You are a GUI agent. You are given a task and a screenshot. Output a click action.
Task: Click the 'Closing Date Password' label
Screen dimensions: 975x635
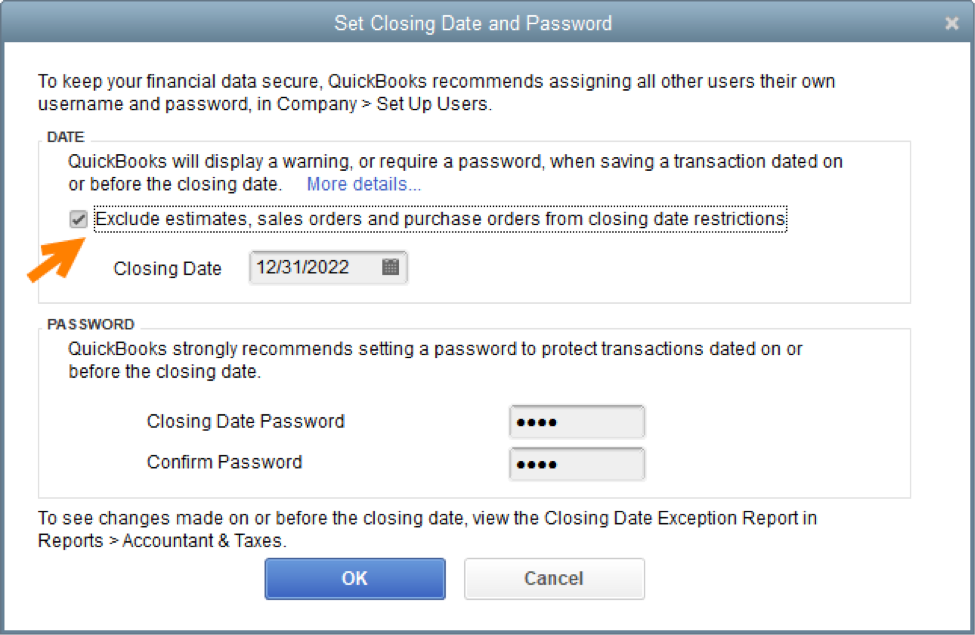pos(246,422)
